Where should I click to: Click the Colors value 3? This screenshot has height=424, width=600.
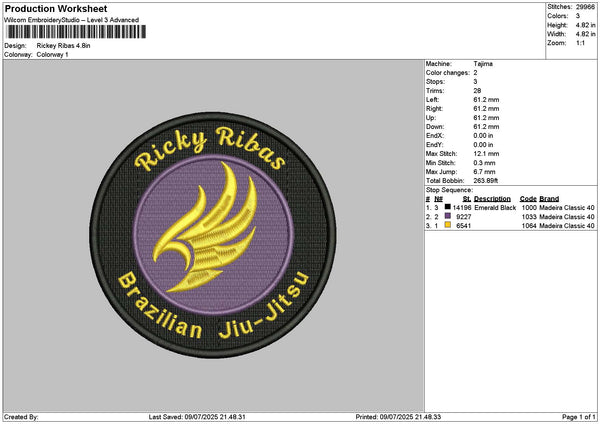577,16
